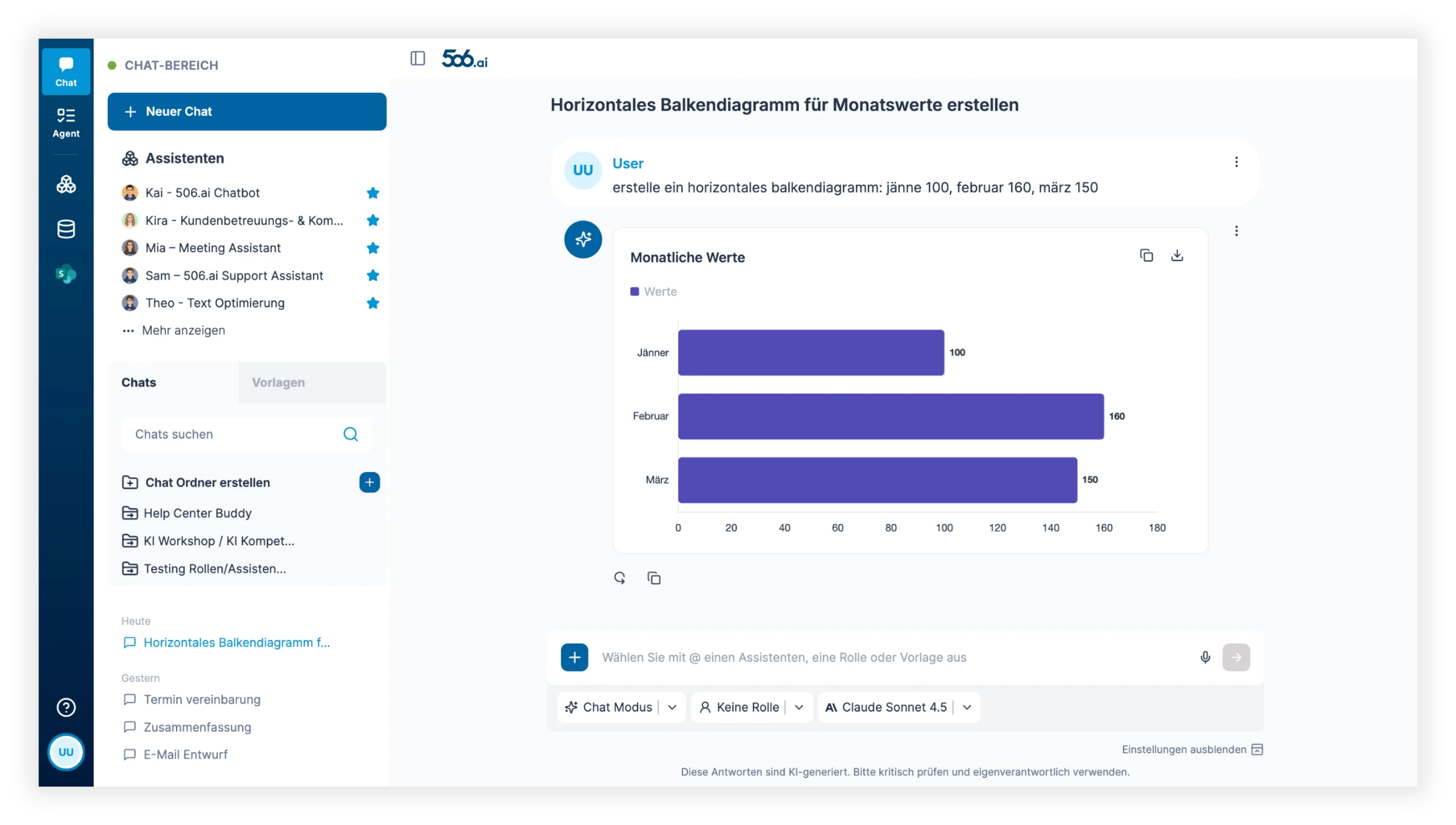Click the CHAT-BEREICH header label
1456x825 pixels.
click(172, 66)
